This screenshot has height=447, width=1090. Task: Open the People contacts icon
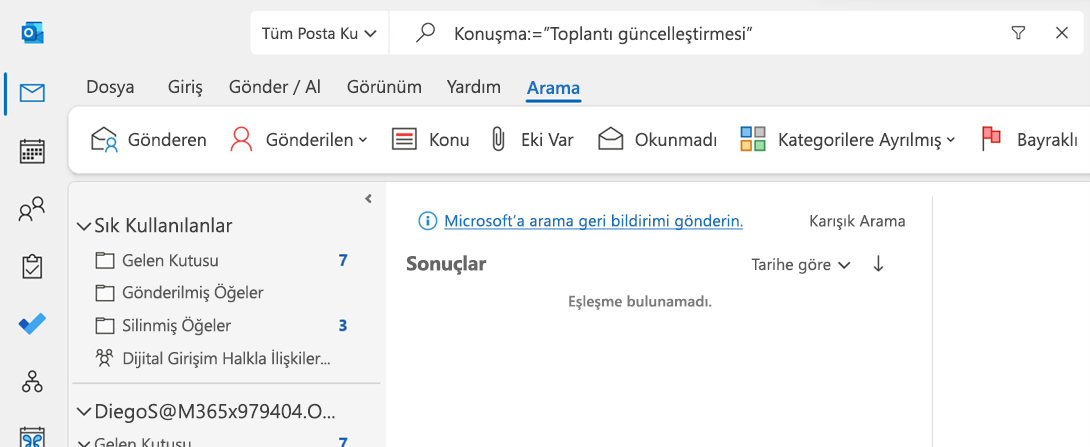tap(32, 209)
